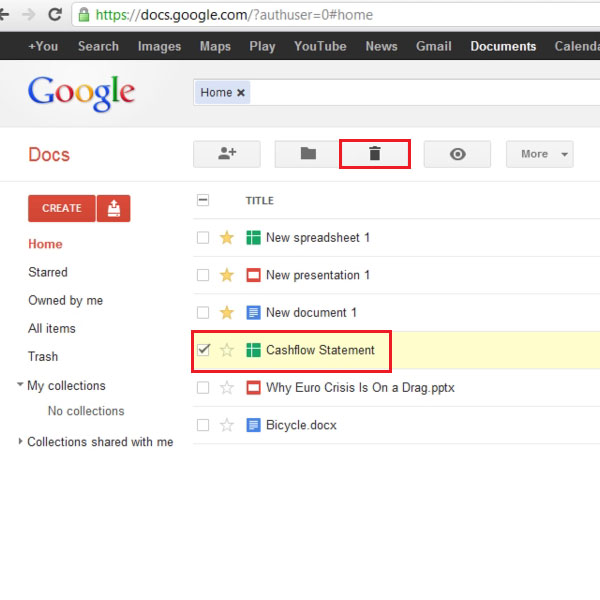
Task: Click the TITLE column header
Action: pos(259,201)
